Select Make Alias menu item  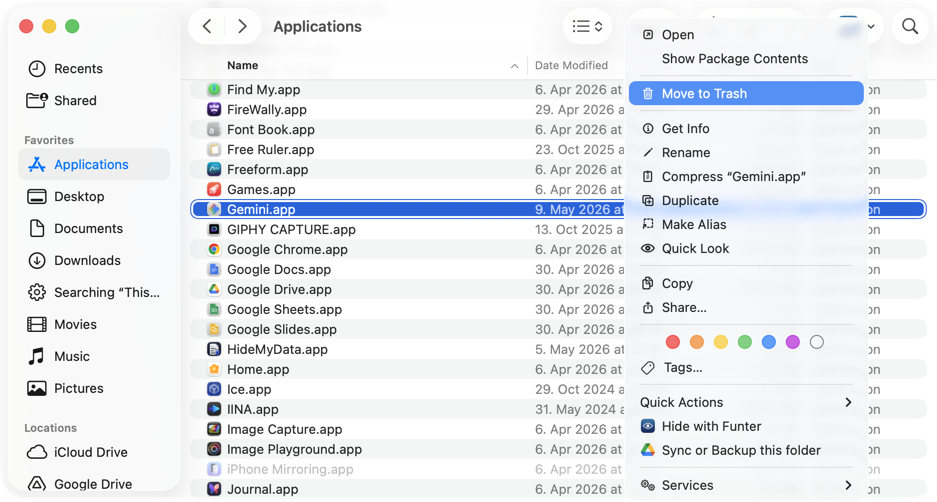click(746, 224)
